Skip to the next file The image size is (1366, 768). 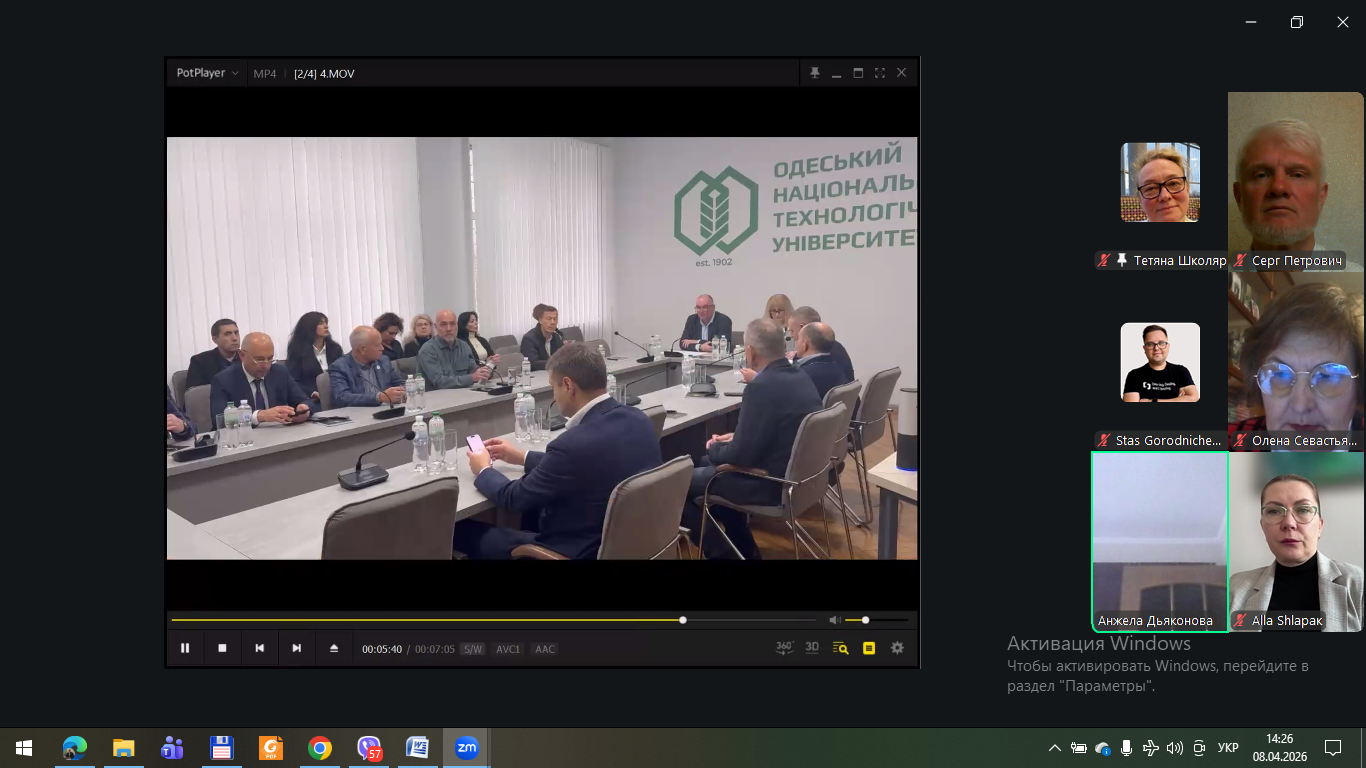296,648
